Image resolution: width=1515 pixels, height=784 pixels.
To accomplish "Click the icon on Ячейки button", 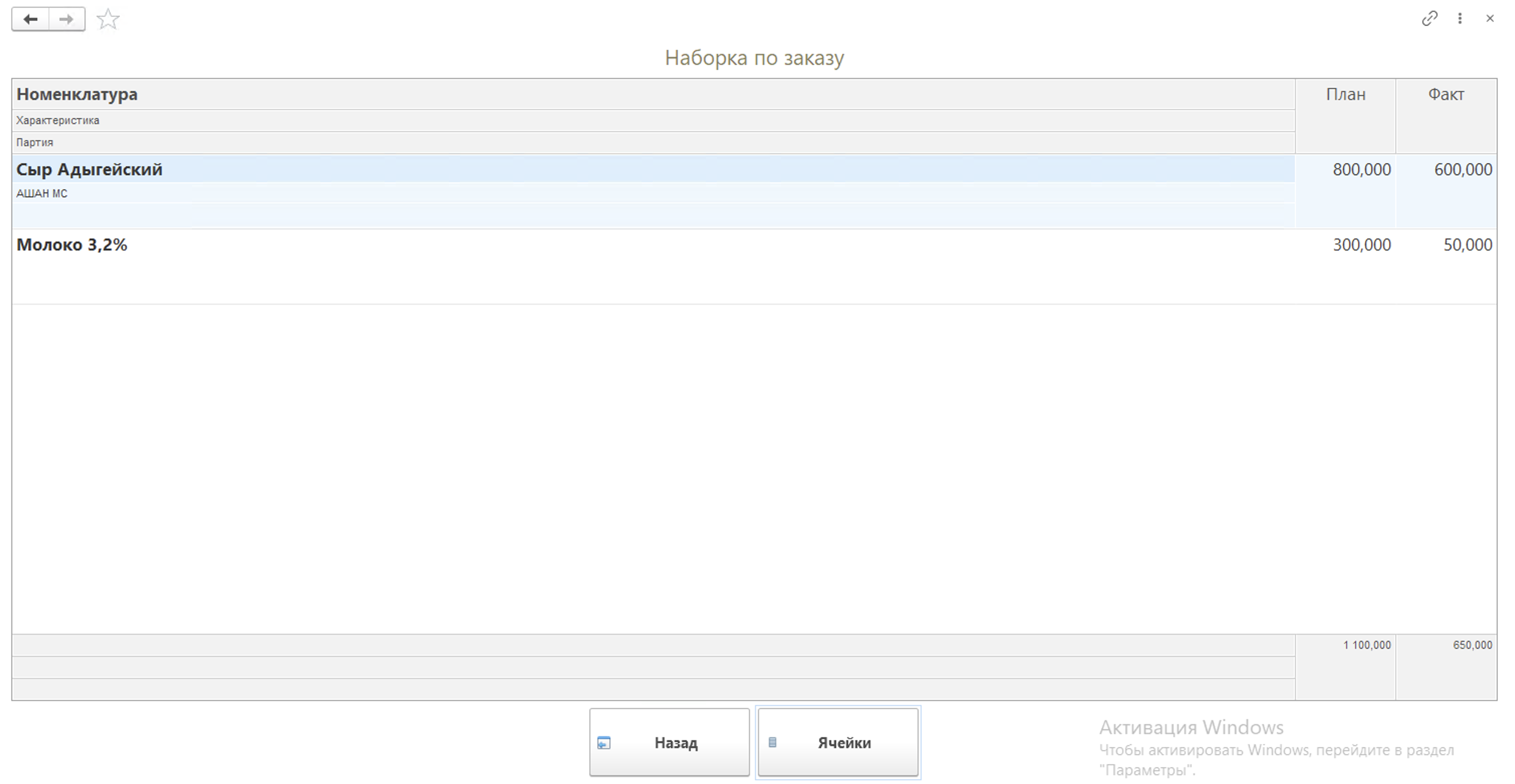I will [772, 742].
